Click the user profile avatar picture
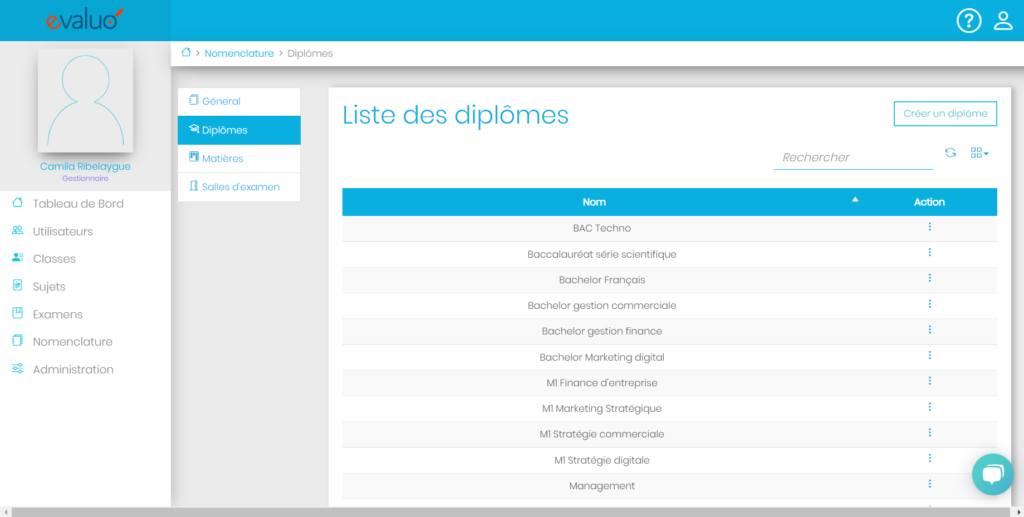This screenshot has width=1024, height=517. tap(85, 101)
